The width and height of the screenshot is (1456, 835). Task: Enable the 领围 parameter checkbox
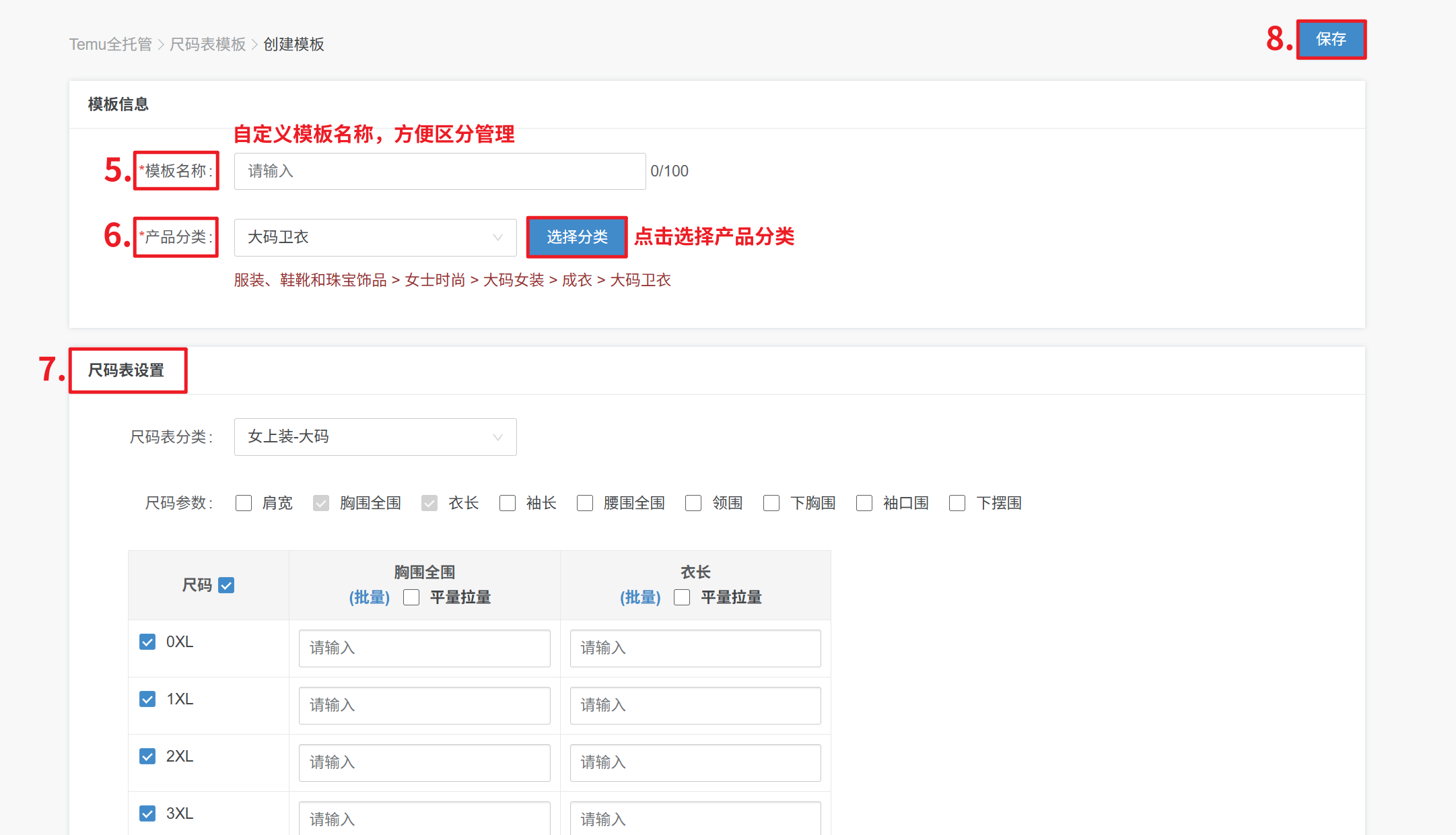point(693,503)
